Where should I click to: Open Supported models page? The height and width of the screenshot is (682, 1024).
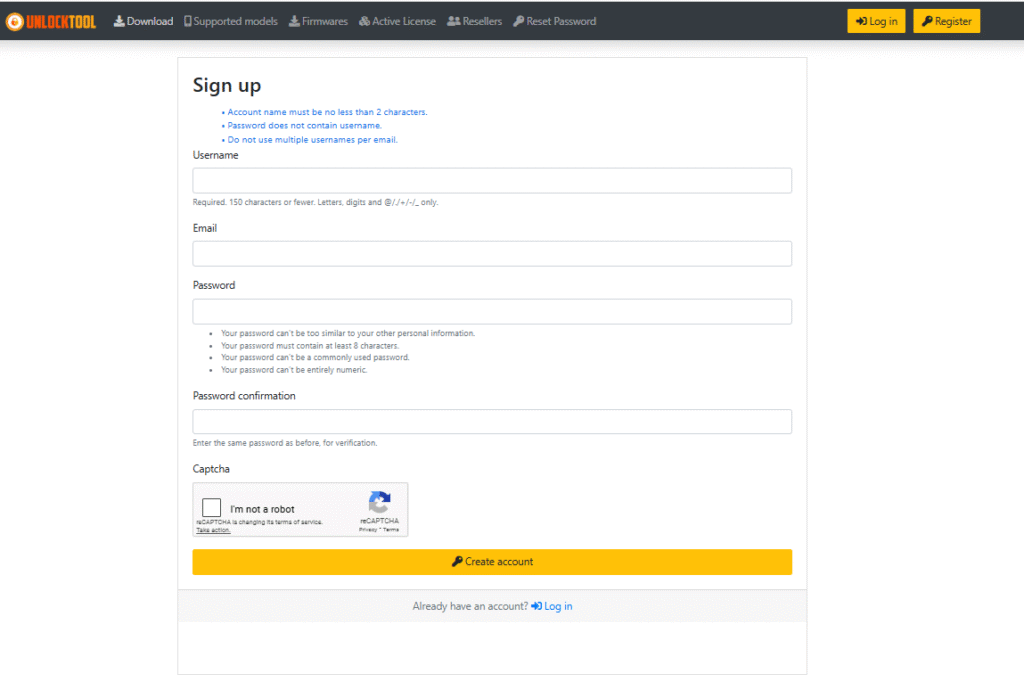pos(231,21)
